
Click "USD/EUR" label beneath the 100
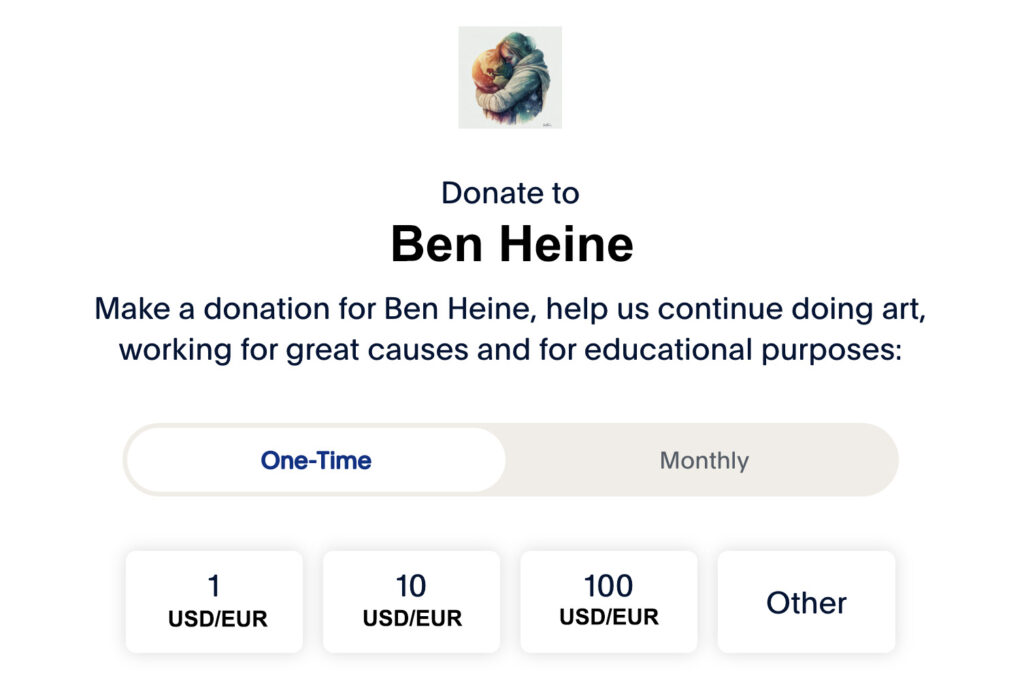tap(609, 618)
